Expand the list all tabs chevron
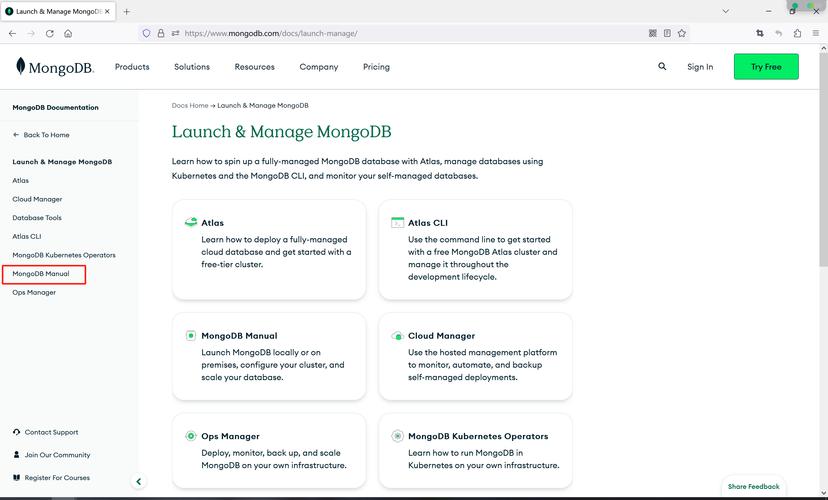 pos(726,11)
